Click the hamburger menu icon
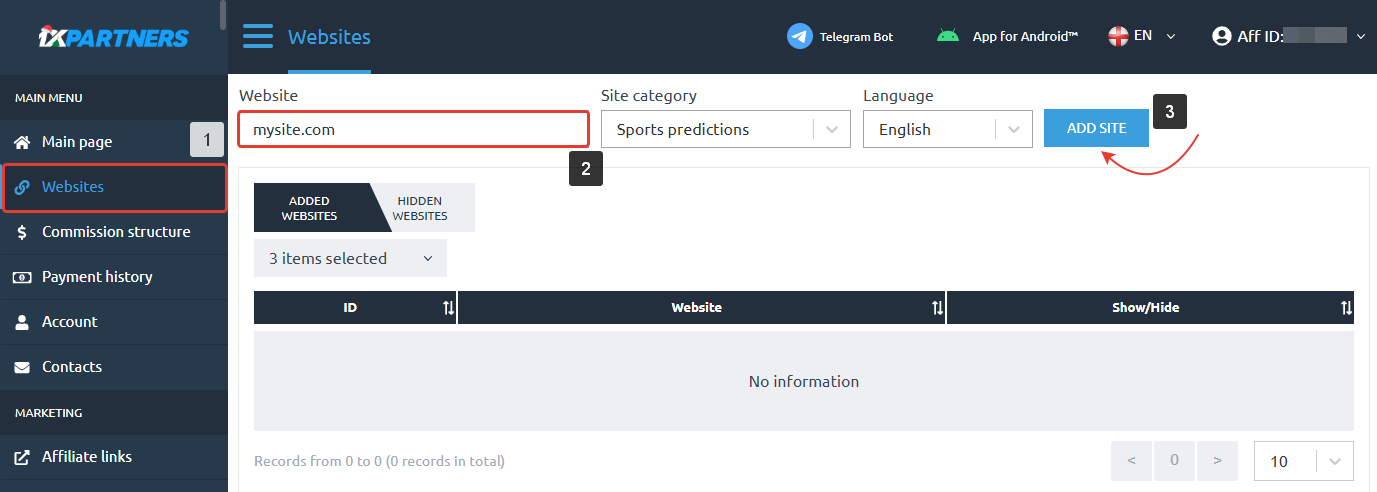This screenshot has height=492, width=1377. (257, 37)
